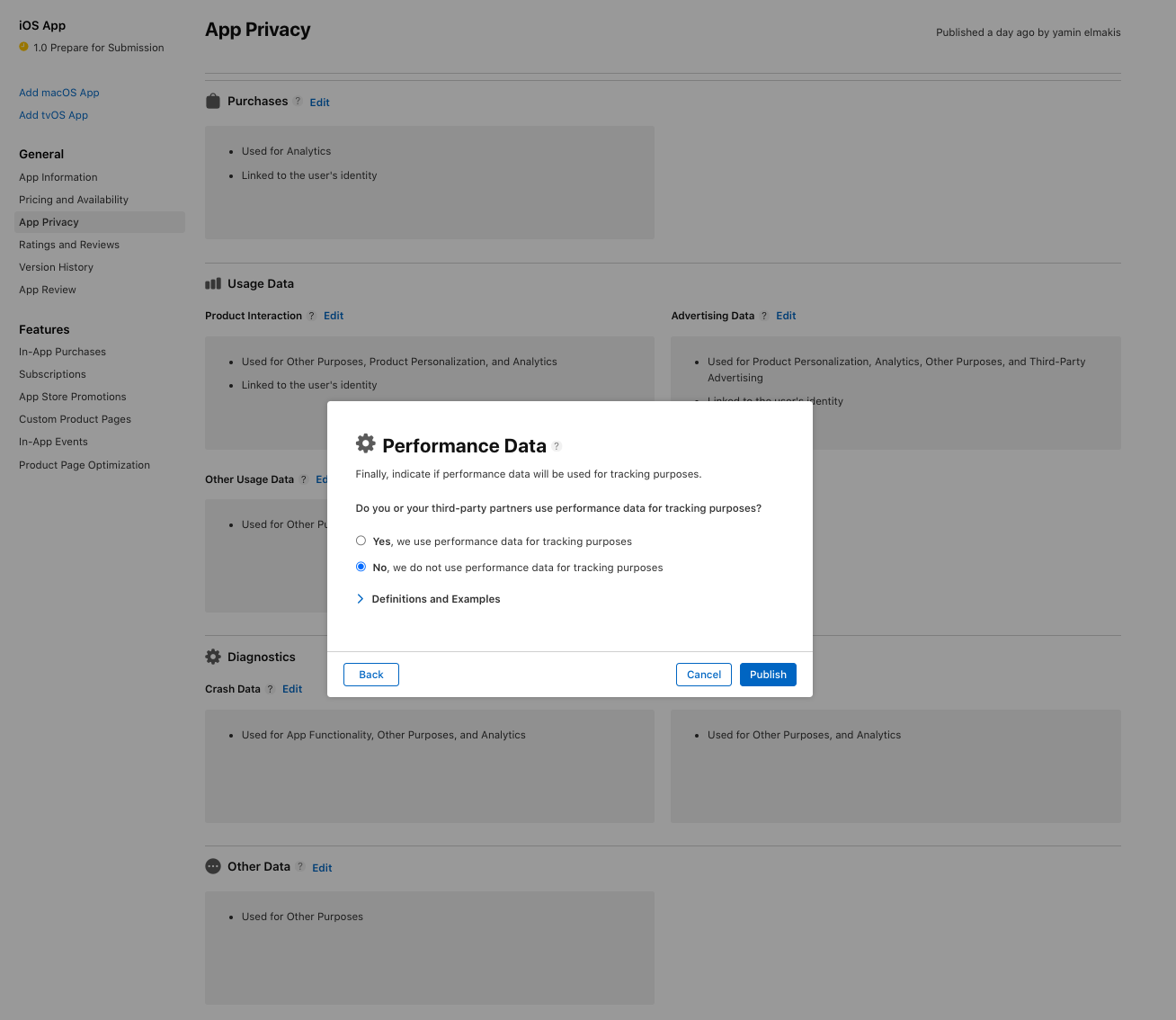Click the Purchases shopping bag icon
The height and width of the screenshot is (1020, 1176).
click(x=213, y=102)
